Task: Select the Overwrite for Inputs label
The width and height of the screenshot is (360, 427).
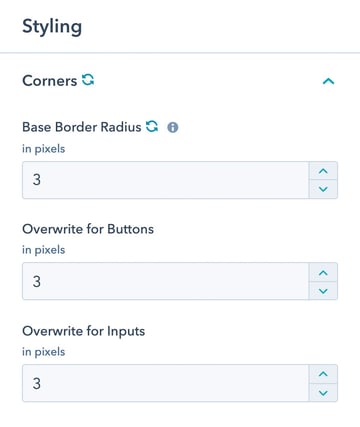Action: point(84,332)
